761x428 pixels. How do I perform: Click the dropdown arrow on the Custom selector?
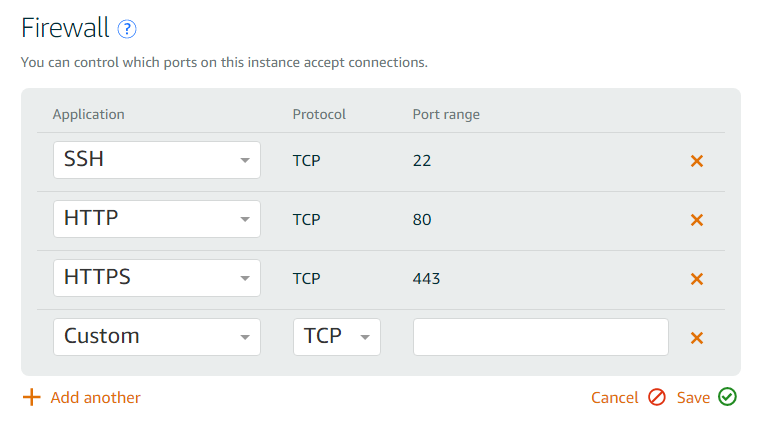click(x=245, y=337)
